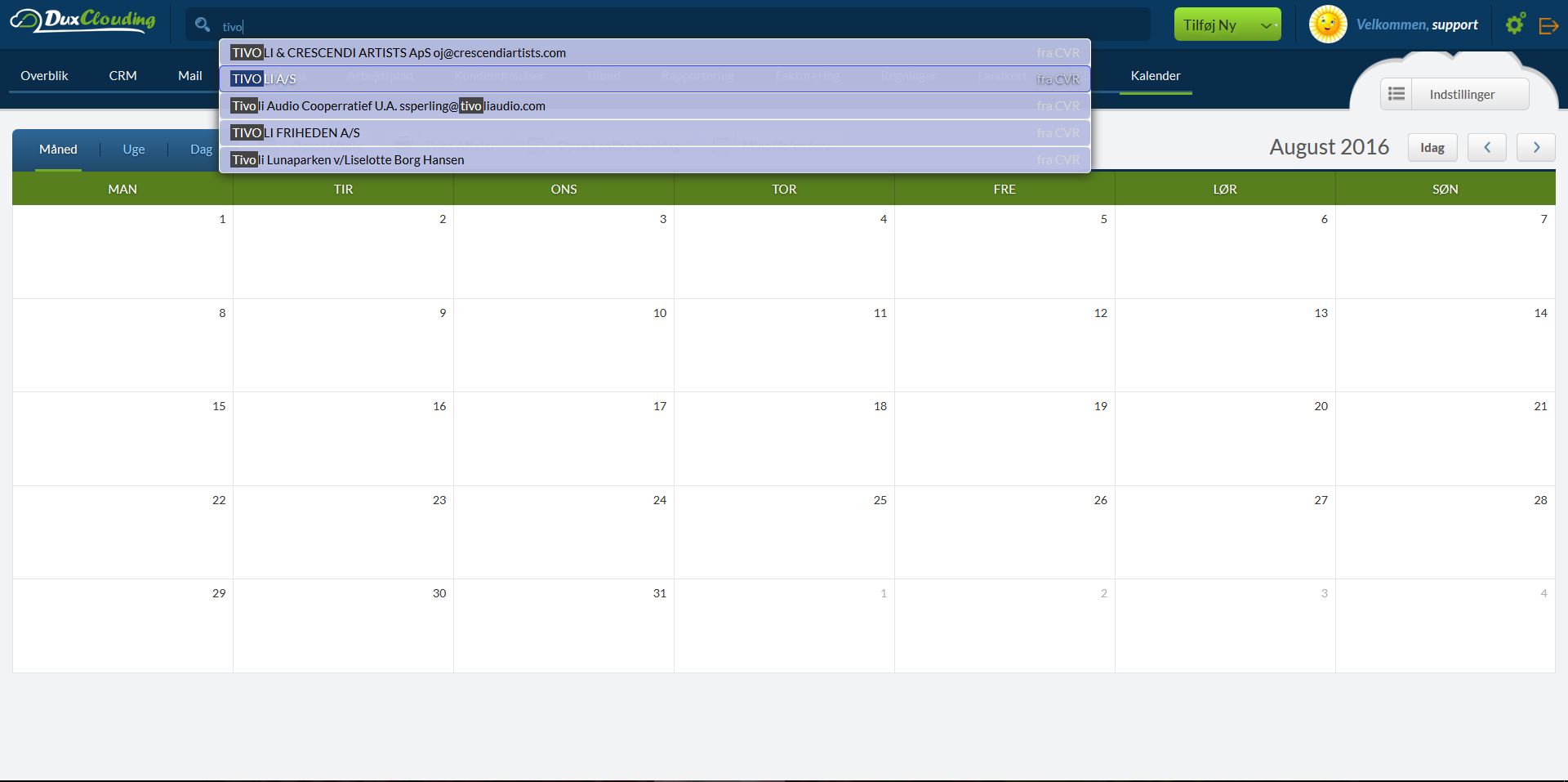Screen dimensions: 1568x782
Task: Click the August 2016 month title
Action: tap(1329, 147)
